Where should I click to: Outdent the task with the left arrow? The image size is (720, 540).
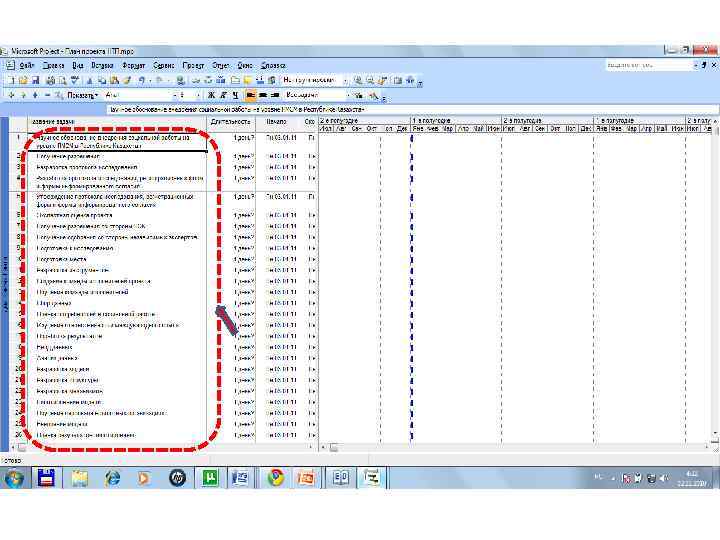pyautogui.click(x=11, y=95)
